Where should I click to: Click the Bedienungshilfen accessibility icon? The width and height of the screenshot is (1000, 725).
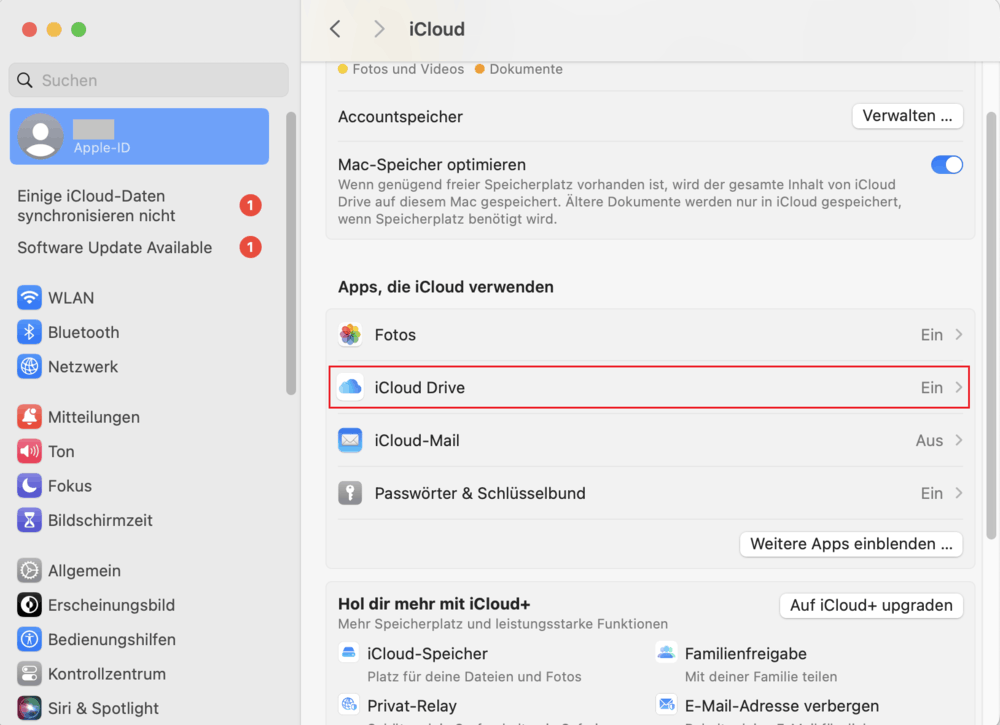pos(29,640)
